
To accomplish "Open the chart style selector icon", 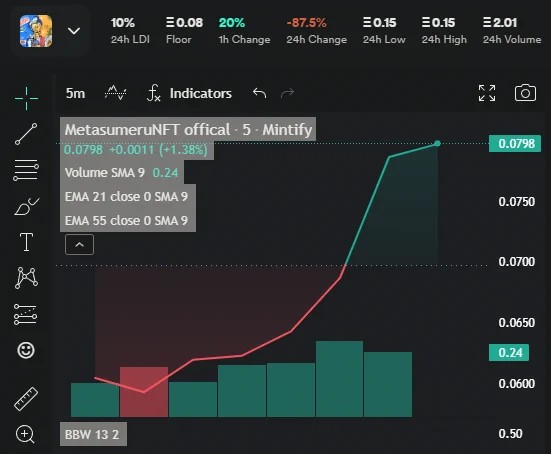I will pos(116,93).
